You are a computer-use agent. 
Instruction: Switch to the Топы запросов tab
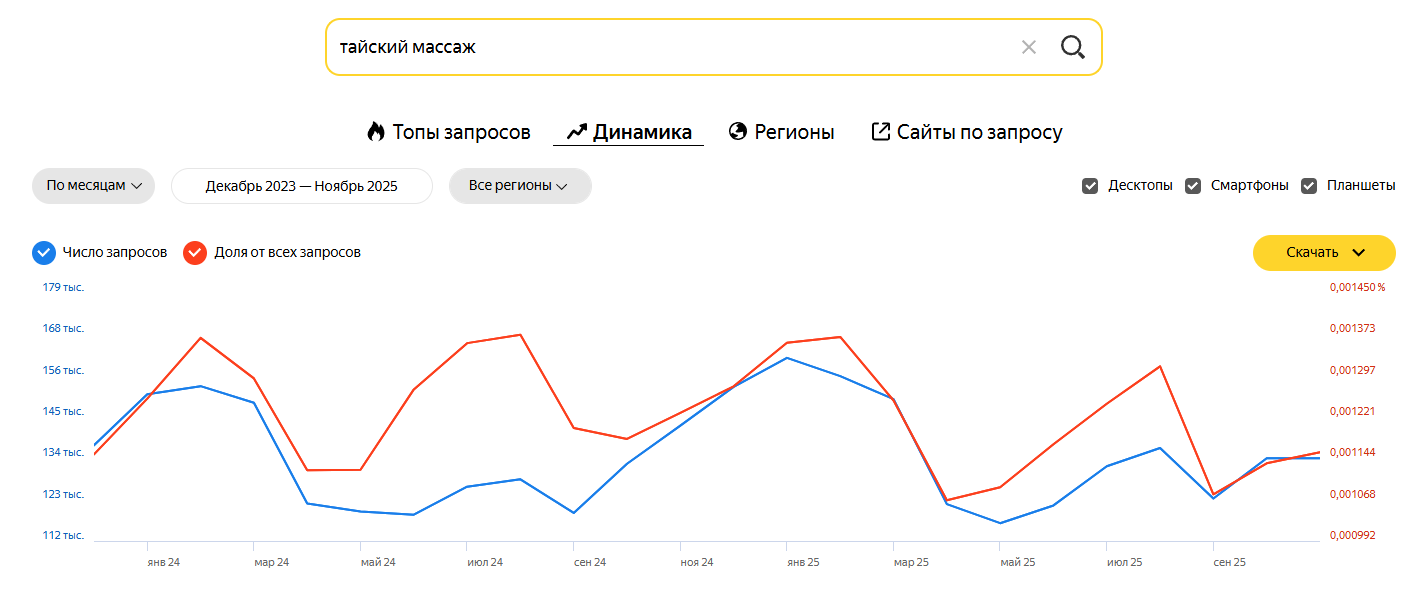(x=461, y=132)
